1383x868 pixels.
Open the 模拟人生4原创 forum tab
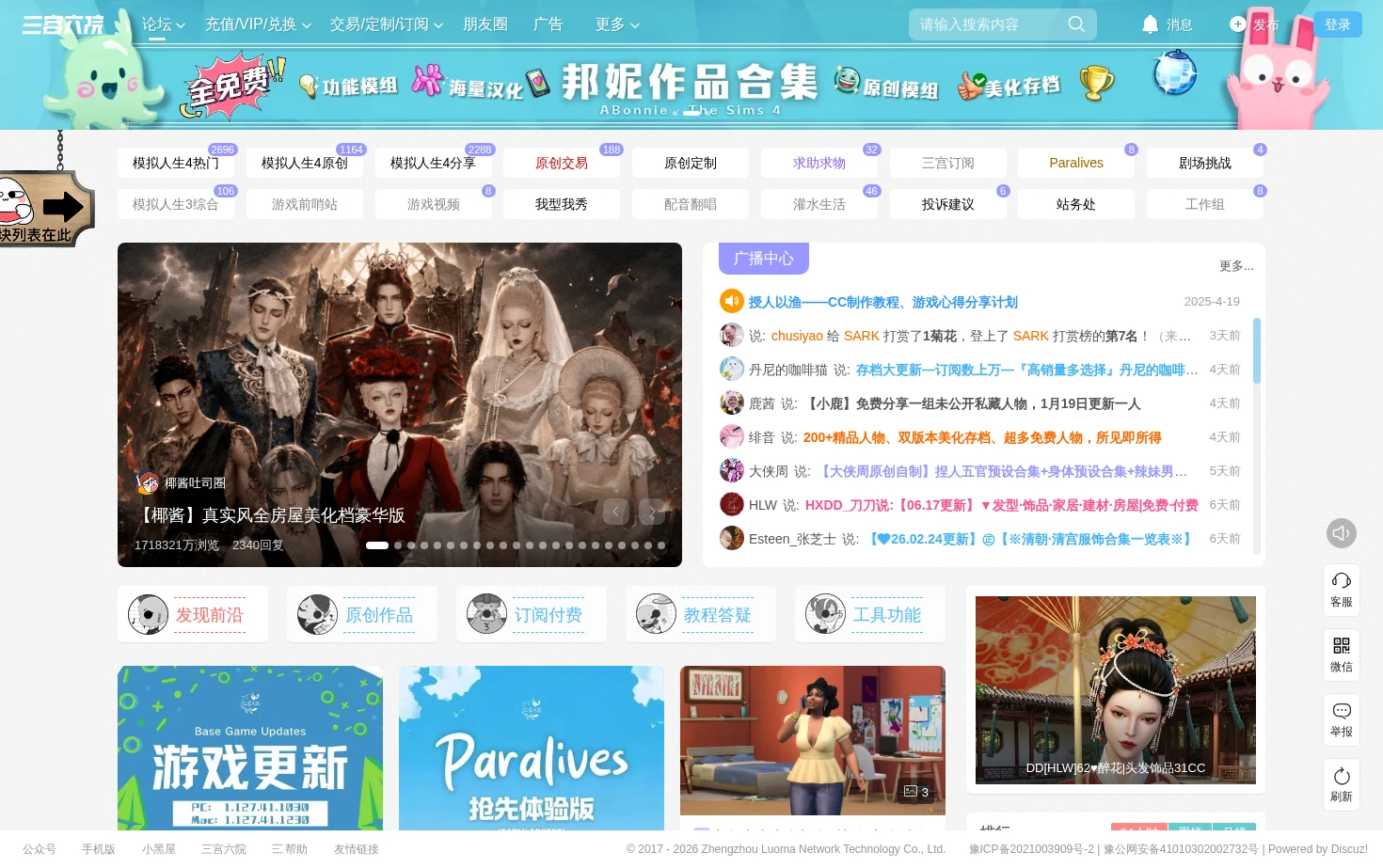(305, 163)
